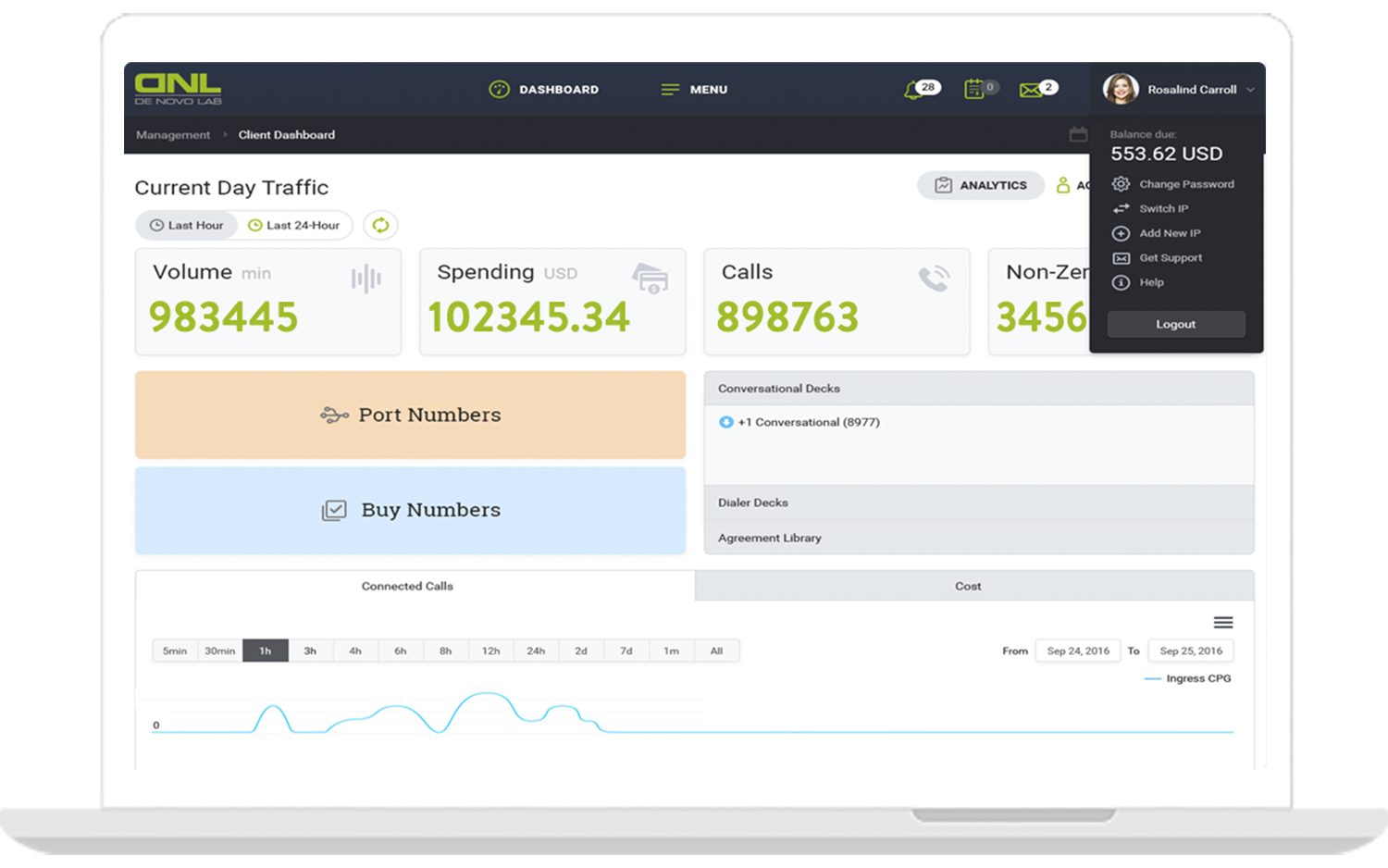1388x868 pixels.
Task: Choose Change Password in user menu
Action: tap(1173, 184)
